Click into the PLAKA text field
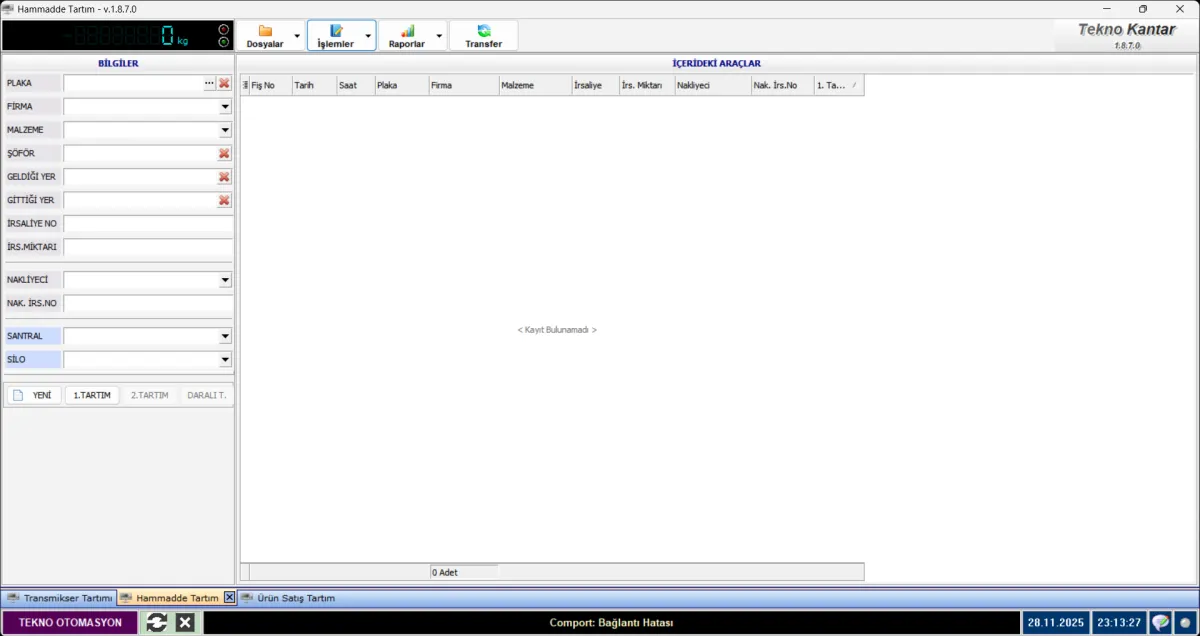 [133, 83]
